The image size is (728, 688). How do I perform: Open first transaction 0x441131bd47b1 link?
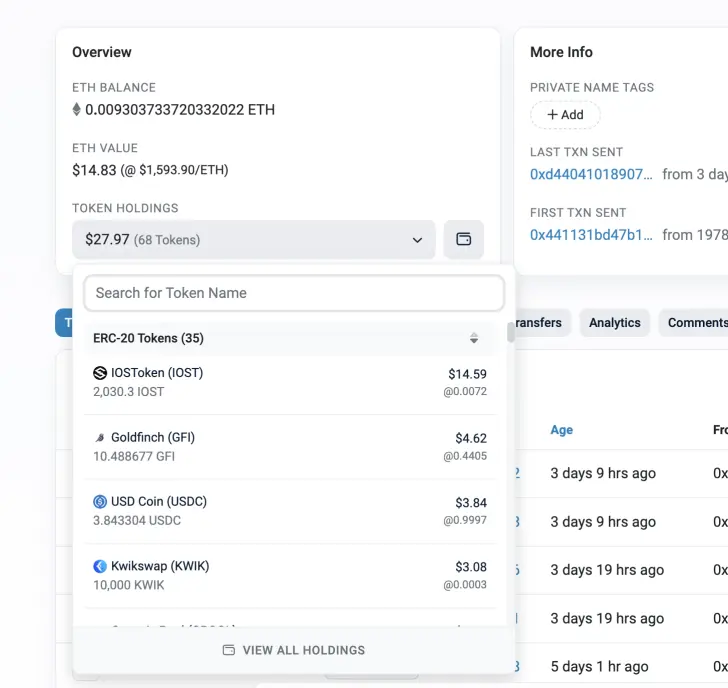591,235
